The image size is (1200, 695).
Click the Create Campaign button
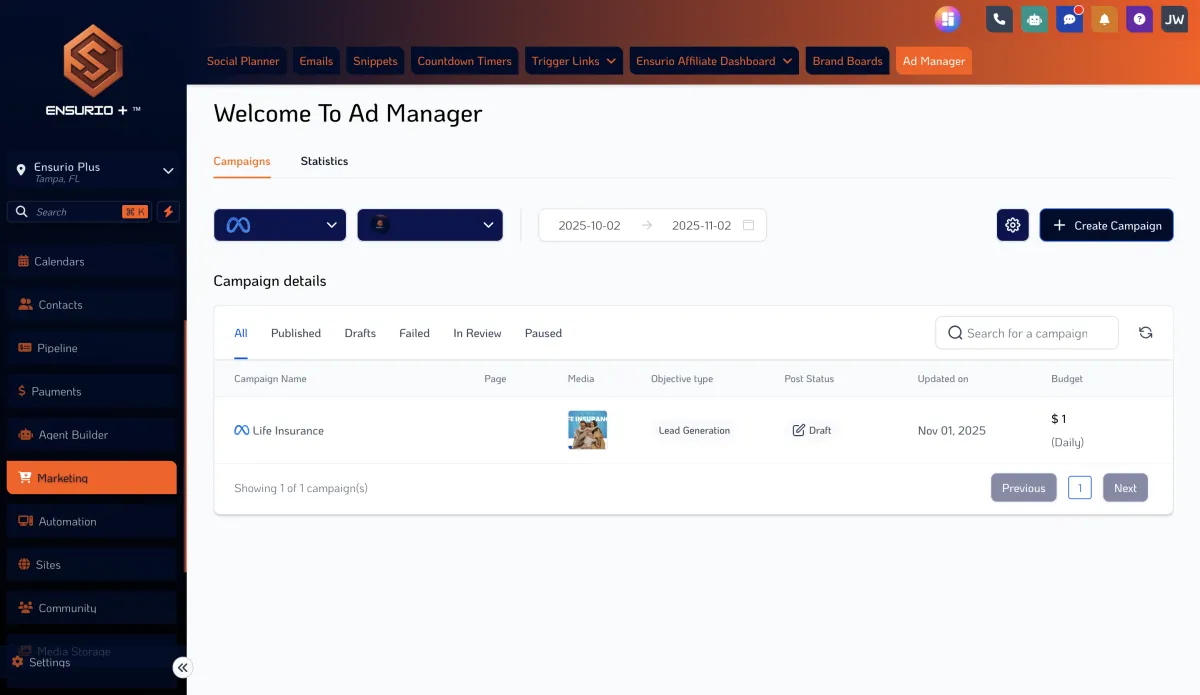click(x=1106, y=225)
